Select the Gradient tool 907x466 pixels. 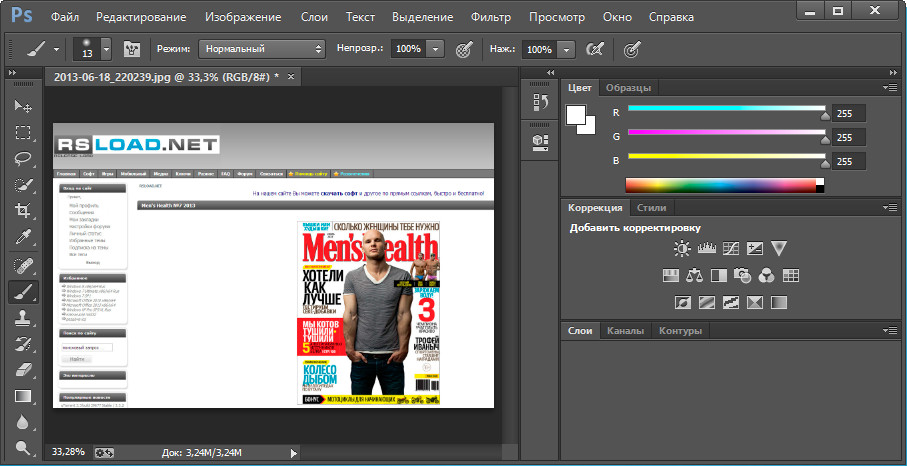(x=23, y=397)
